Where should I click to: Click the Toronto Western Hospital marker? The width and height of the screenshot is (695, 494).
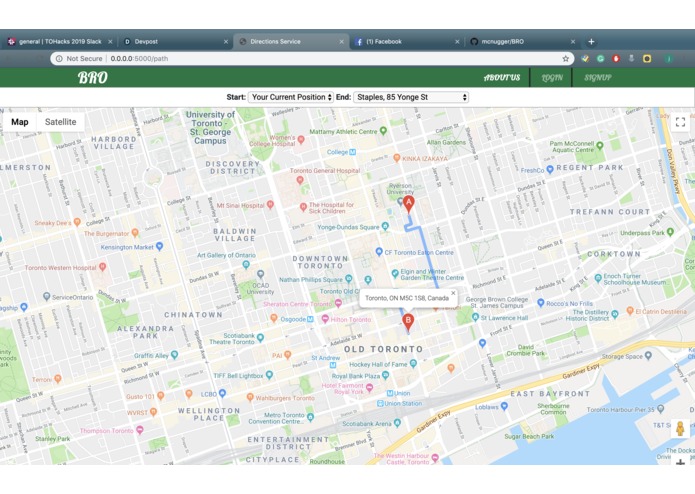102,267
